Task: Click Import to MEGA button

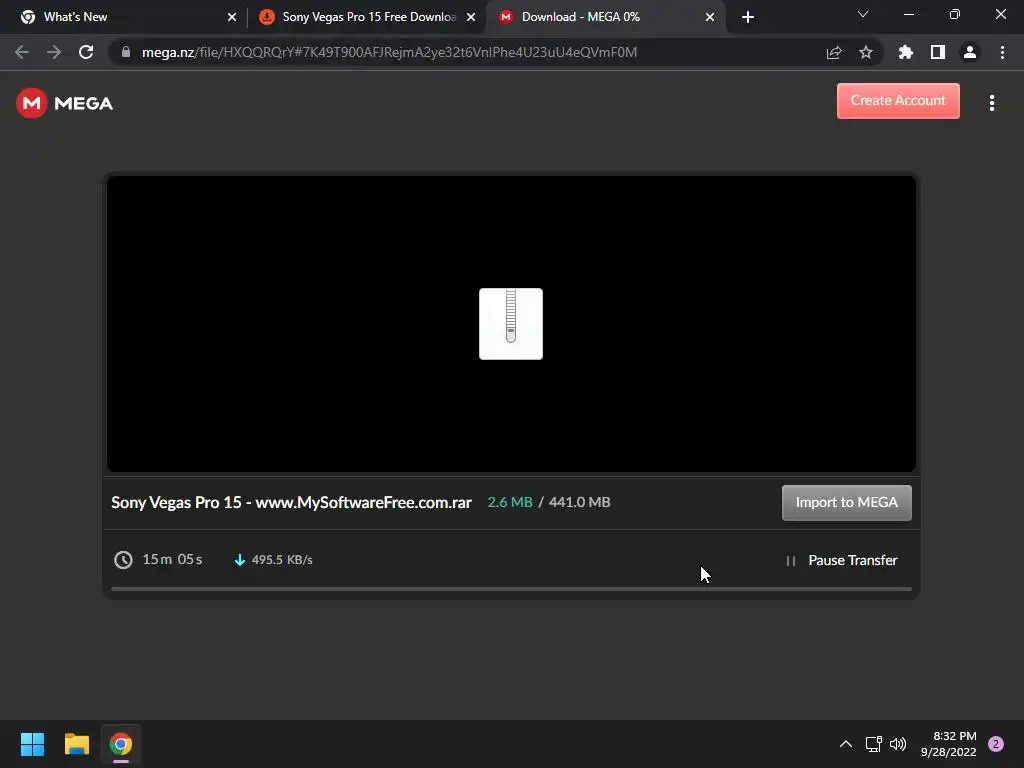Action: pyautogui.click(x=846, y=502)
